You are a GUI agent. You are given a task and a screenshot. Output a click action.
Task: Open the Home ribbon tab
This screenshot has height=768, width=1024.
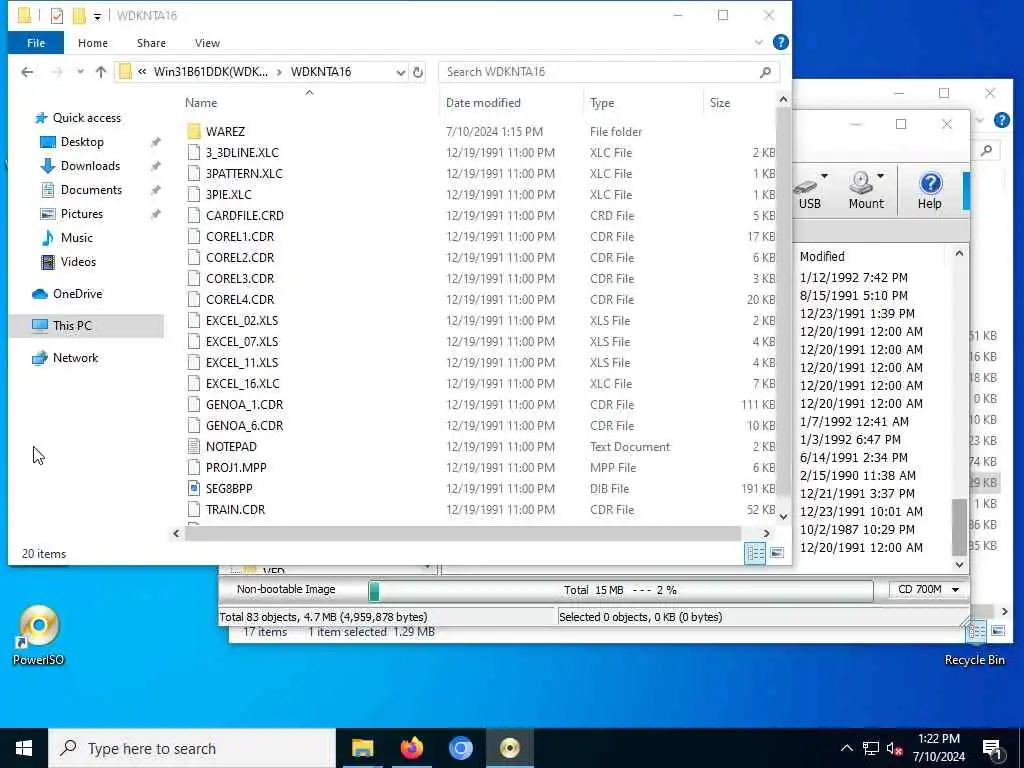click(x=93, y=43)
